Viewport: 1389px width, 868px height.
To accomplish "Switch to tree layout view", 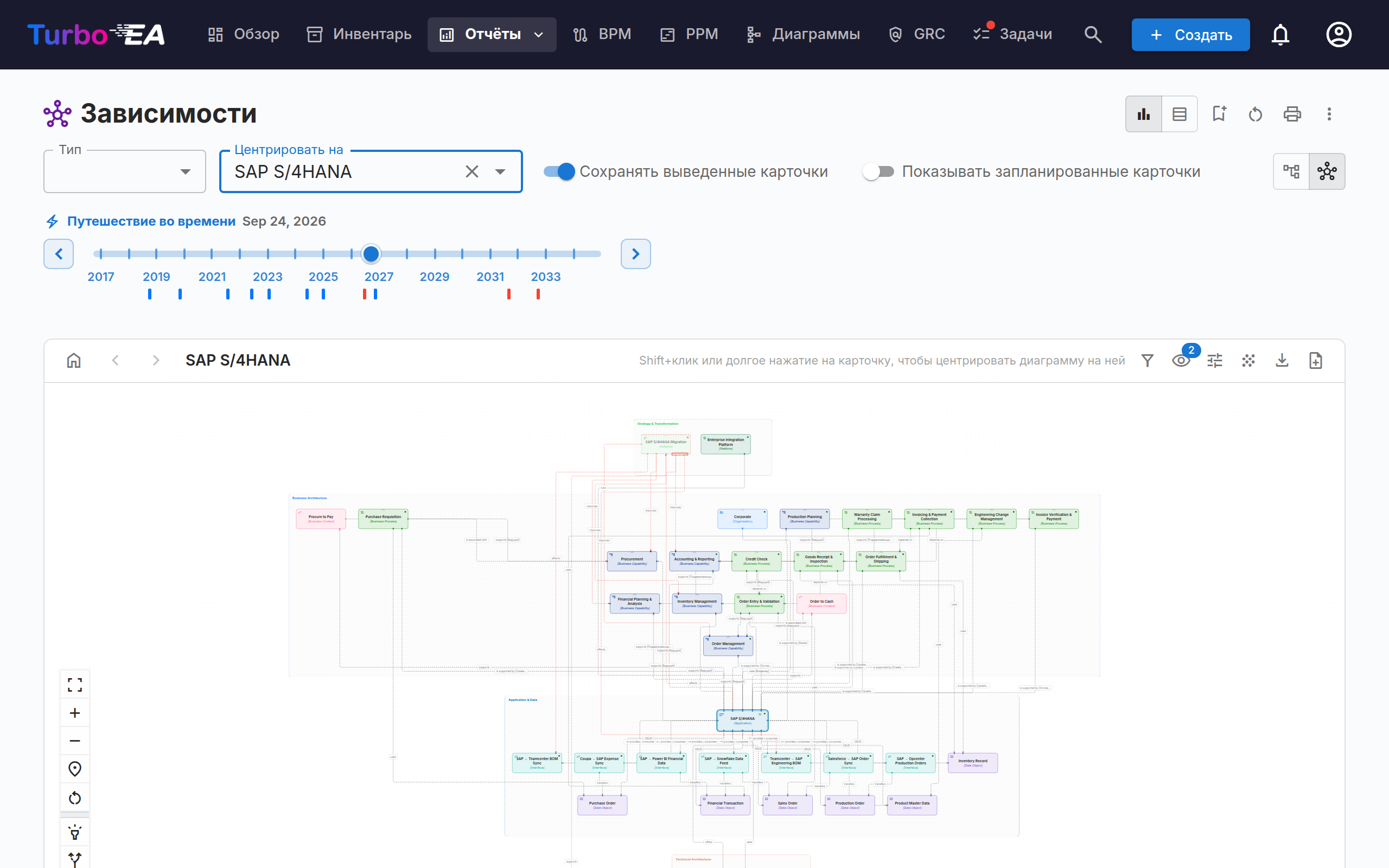I will [1291, 171].
